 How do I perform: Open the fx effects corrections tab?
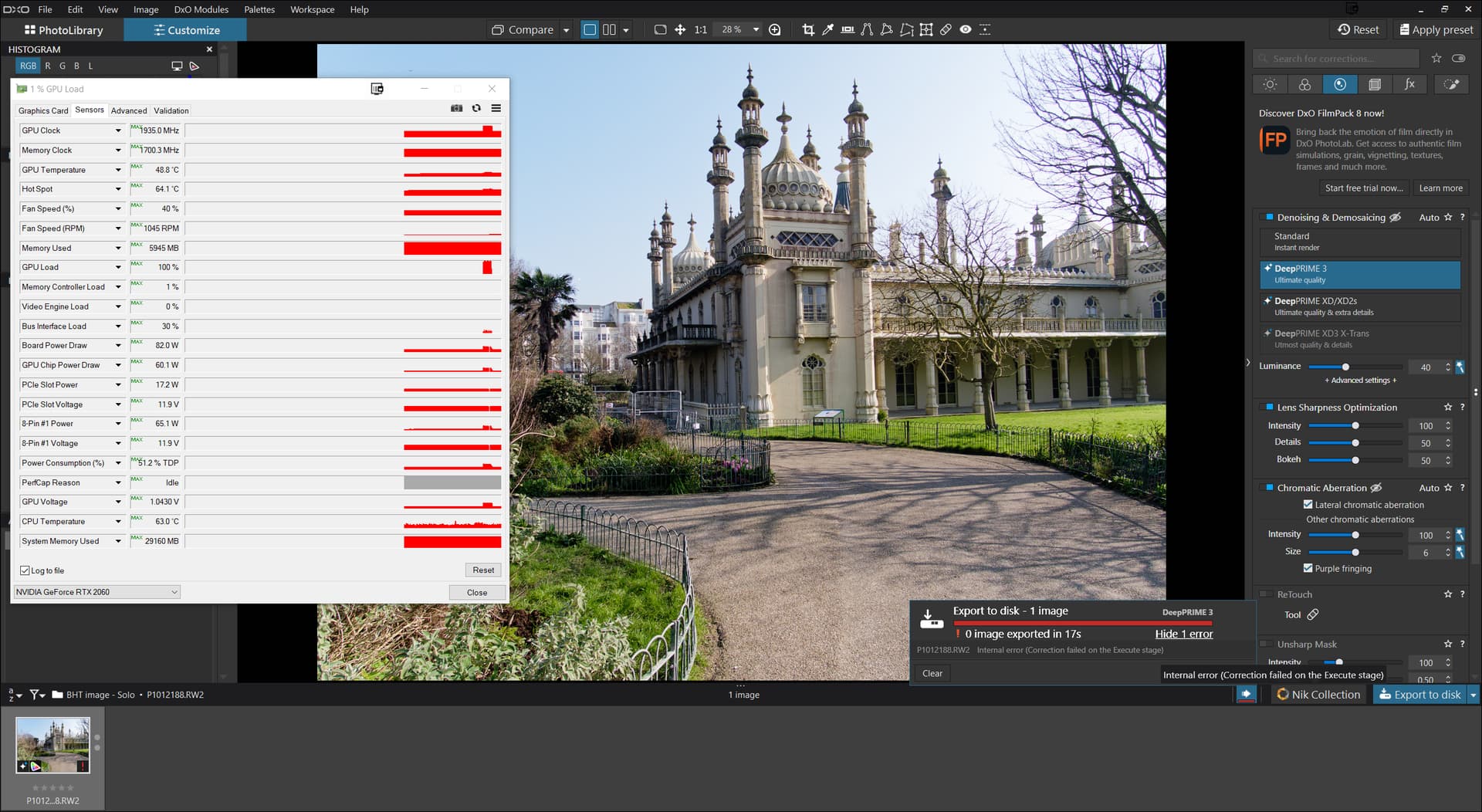(x=1409, y=84)
